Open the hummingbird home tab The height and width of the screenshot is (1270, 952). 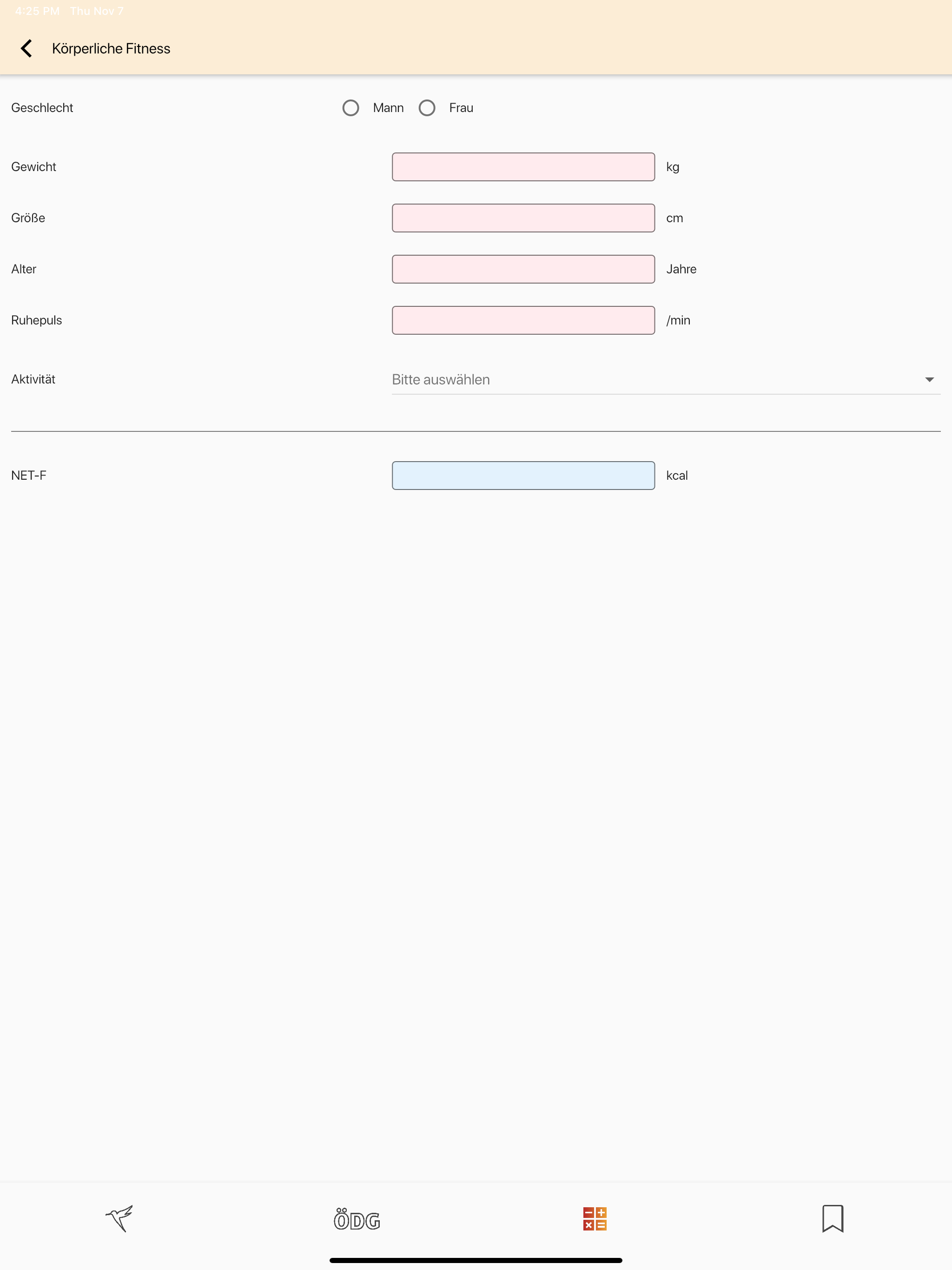(119, 1218)
